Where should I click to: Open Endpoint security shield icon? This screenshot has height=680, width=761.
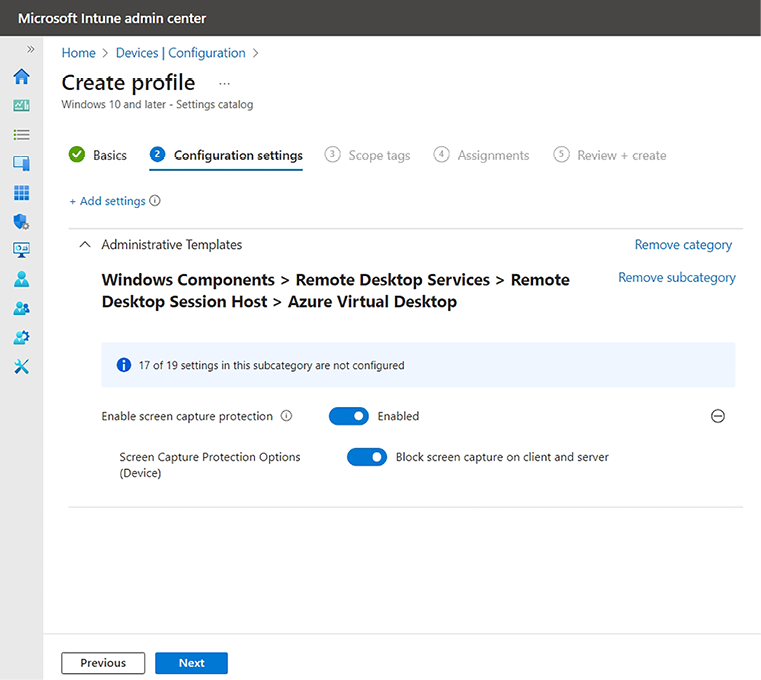pos(21,221)
